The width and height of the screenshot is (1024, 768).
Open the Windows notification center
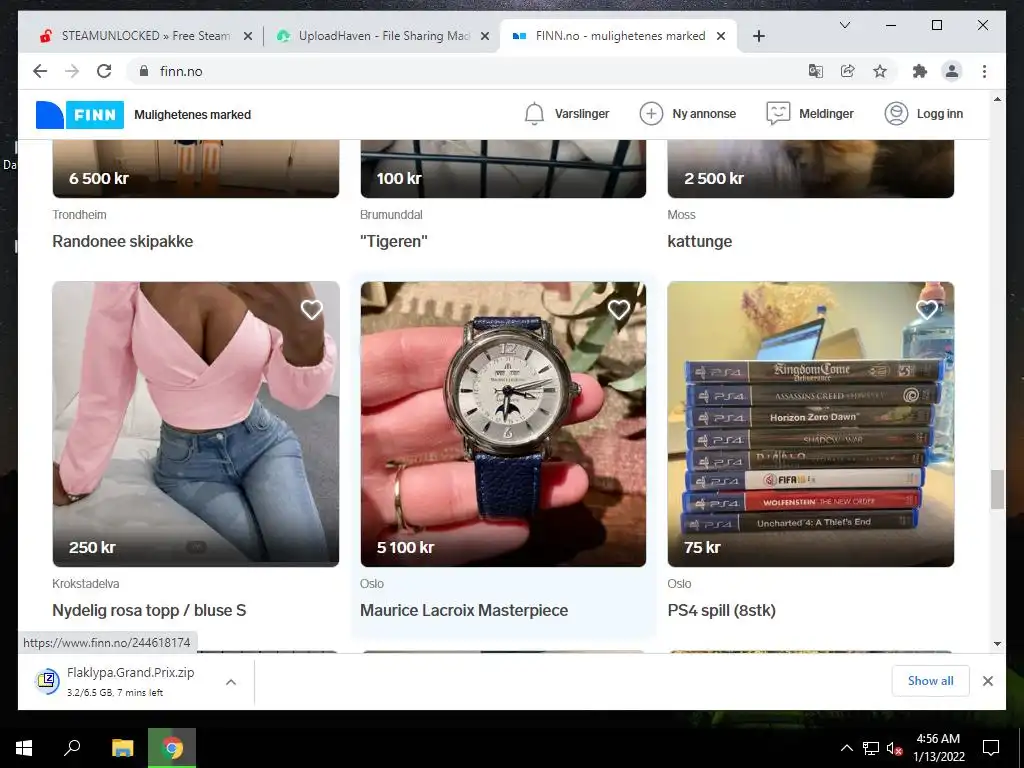(x=991, y=748)
